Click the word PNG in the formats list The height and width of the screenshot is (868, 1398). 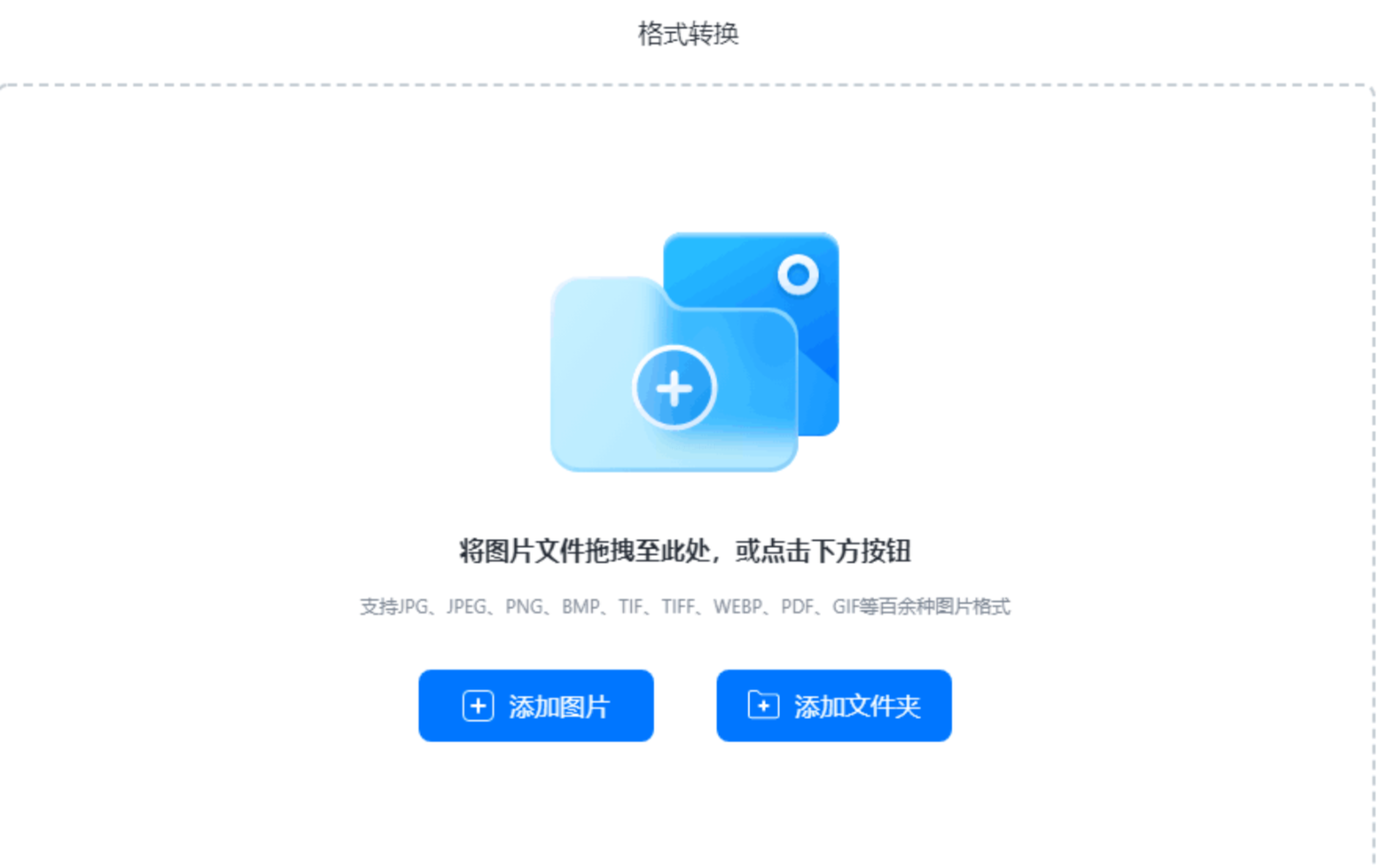tap(525, 607)
